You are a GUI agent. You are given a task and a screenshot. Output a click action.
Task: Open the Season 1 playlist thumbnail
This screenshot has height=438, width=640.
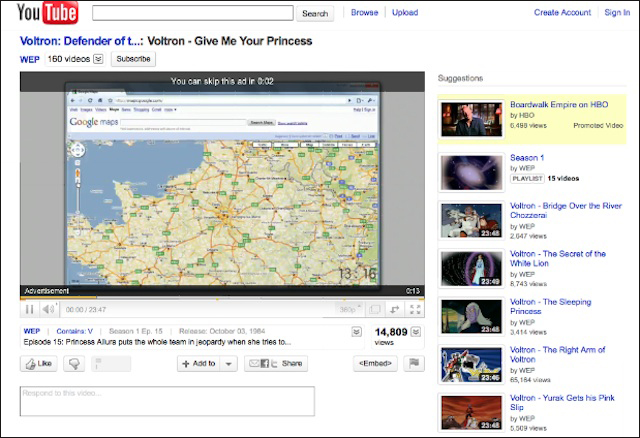(x=471, y=173)
